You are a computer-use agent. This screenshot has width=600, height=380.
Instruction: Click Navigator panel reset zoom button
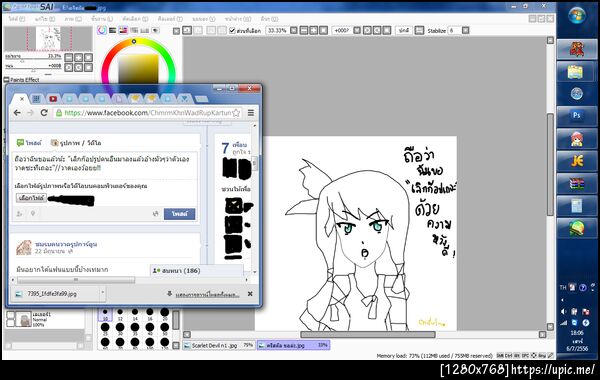(x=88, y=57)
